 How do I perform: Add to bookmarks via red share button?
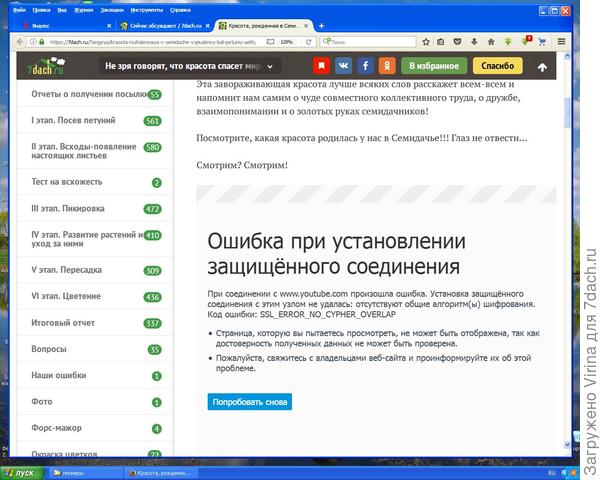click(x=321, y=66)
